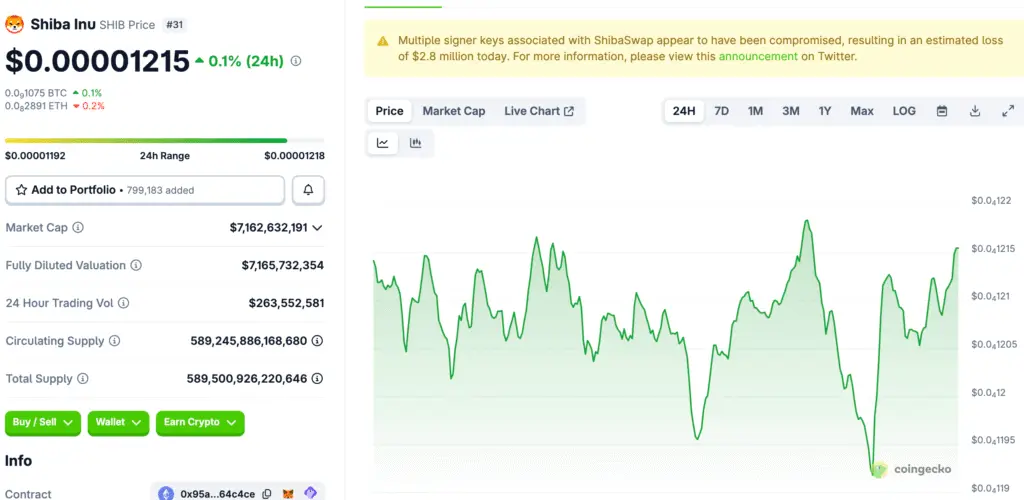Click the 24h Range progress bar
This screenshot has width=1024, height=500.
point(165,140)
